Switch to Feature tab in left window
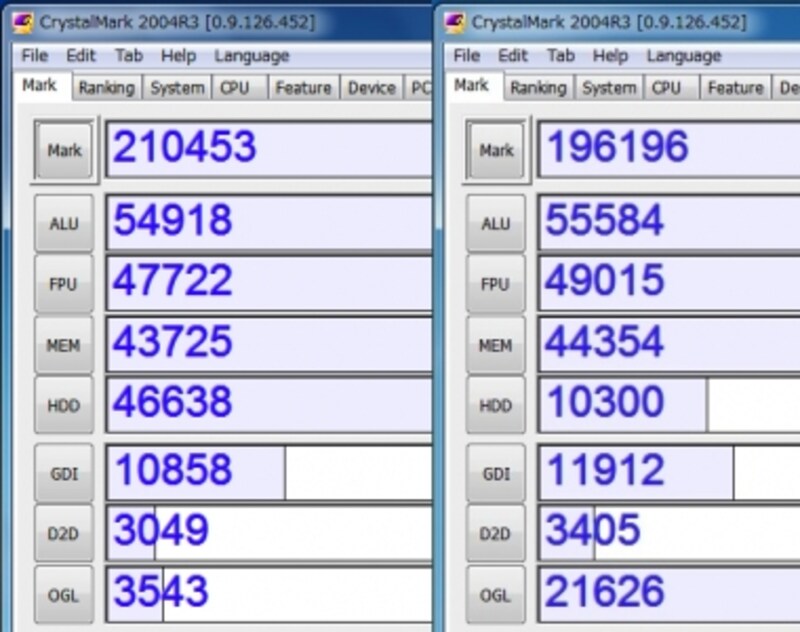 (304, 88)
